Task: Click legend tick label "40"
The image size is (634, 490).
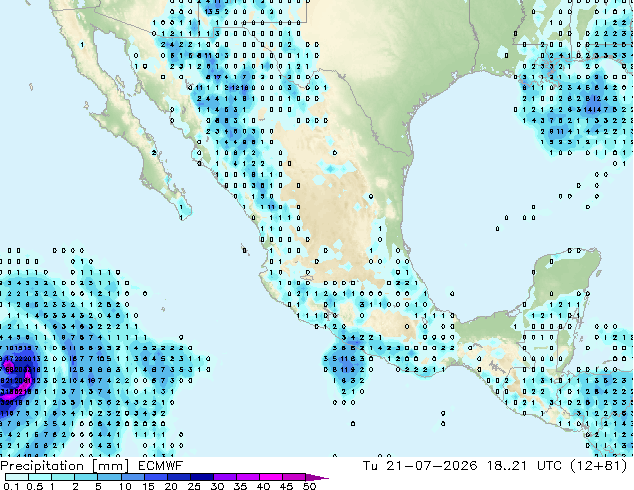Action: pyautogui.click(x=263, y=486)
